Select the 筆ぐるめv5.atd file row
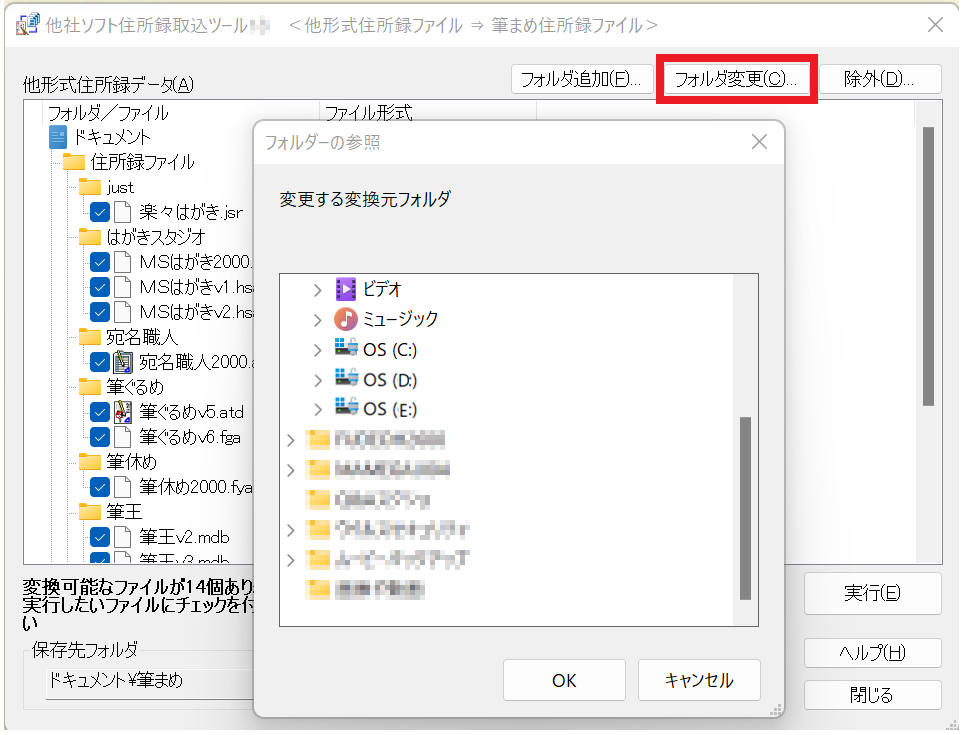Image resolution: width=965 pixels, height=735 pixels. point(191,412)
